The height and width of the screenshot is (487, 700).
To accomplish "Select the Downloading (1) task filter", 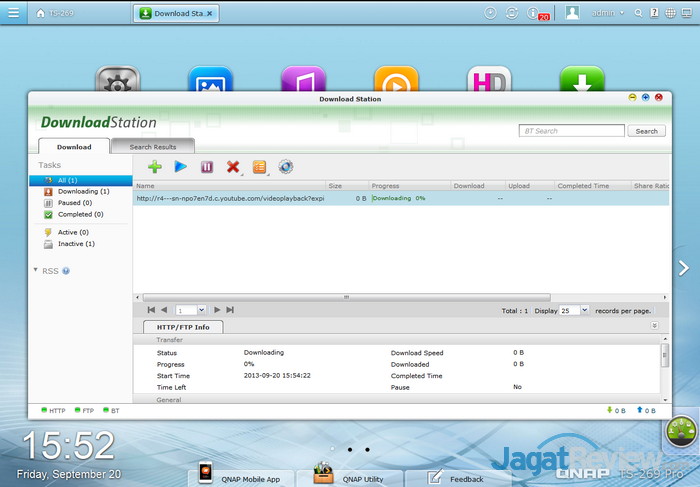I will 83,191.
